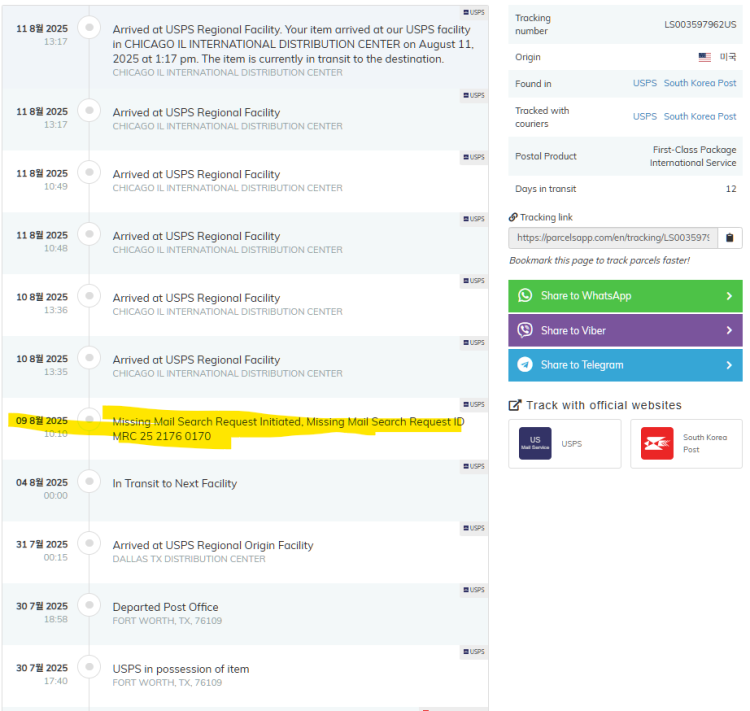This screenshot has height=711, width=750.
Task: Open South Korea Post in Tracked with couriers
Action: pyautogui.click(x=700, y=117)
